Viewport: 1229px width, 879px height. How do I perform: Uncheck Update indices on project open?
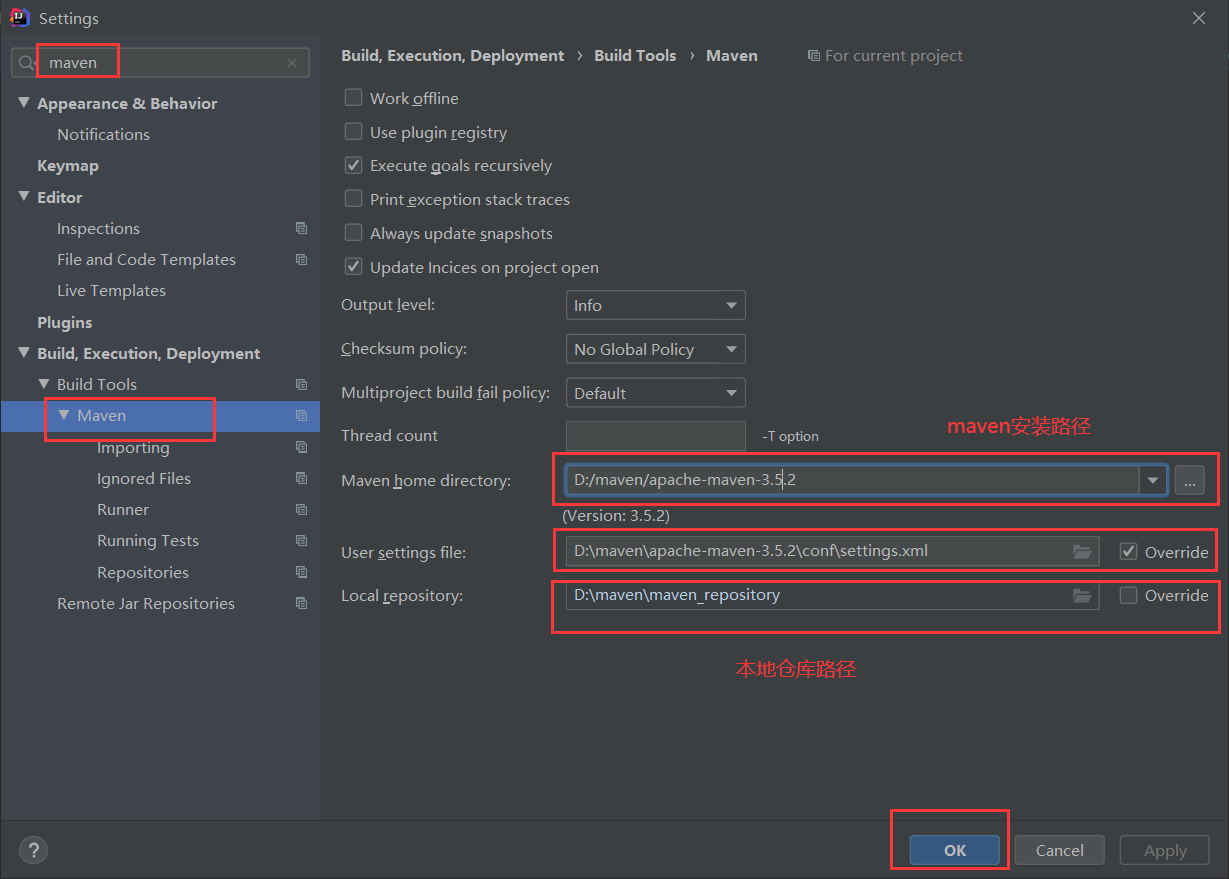[353, 267]
